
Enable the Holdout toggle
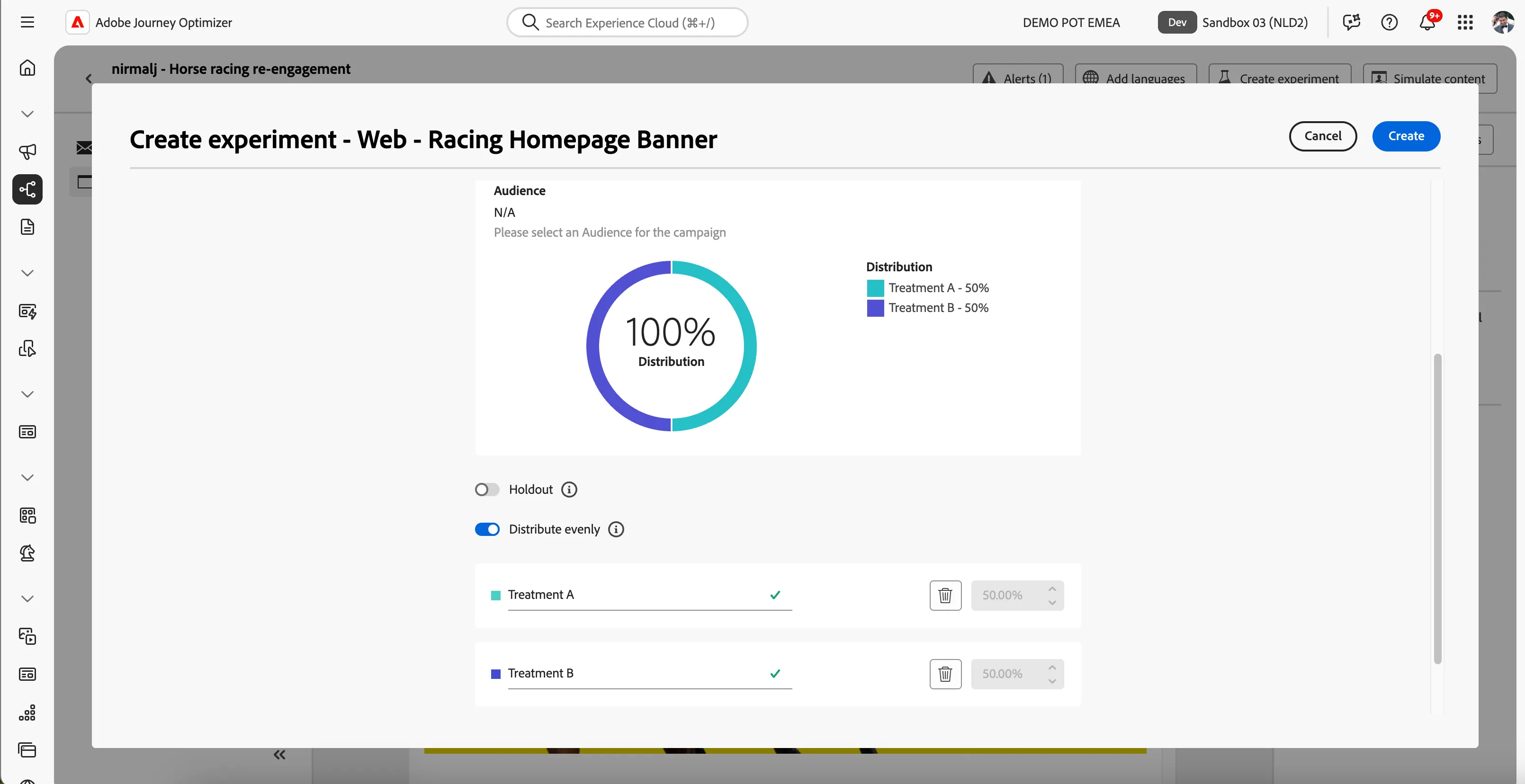point(487,490)
